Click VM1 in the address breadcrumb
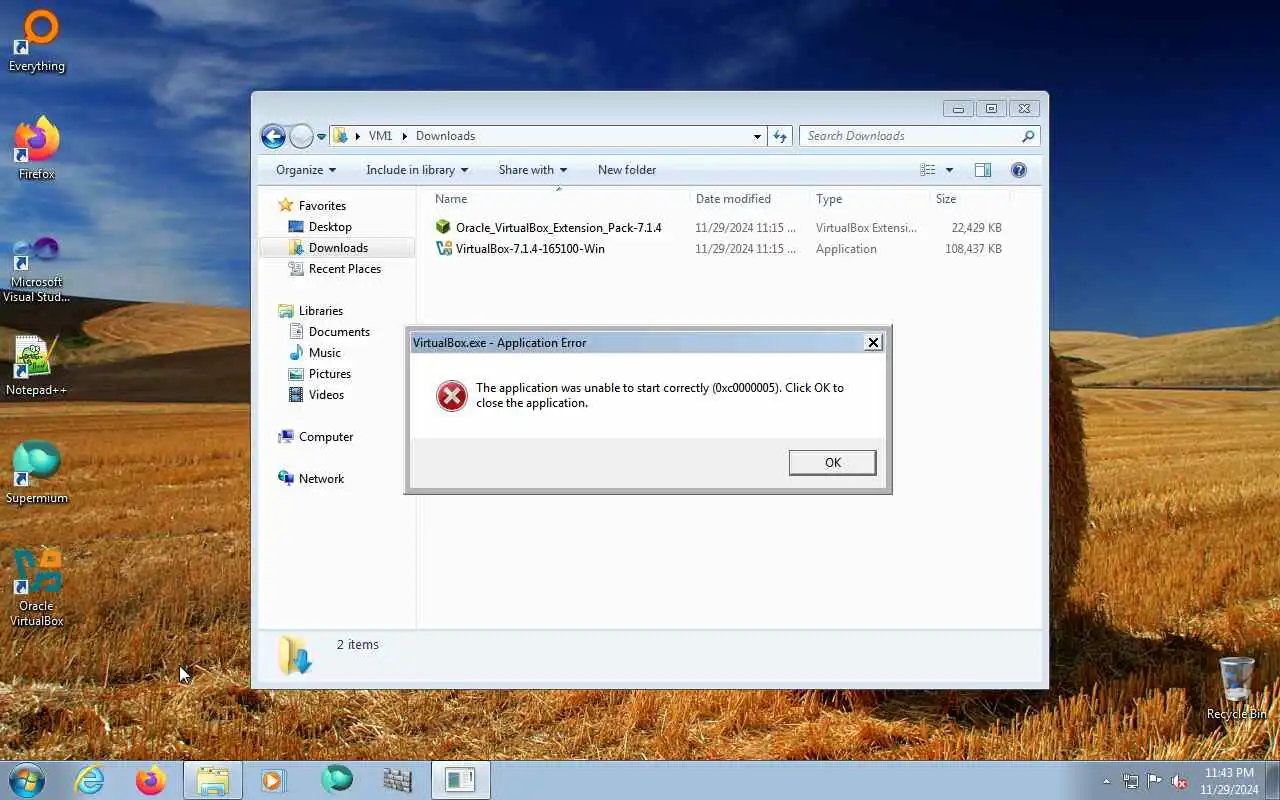This screenshot has height=800, width=1280. click(380, 136)
